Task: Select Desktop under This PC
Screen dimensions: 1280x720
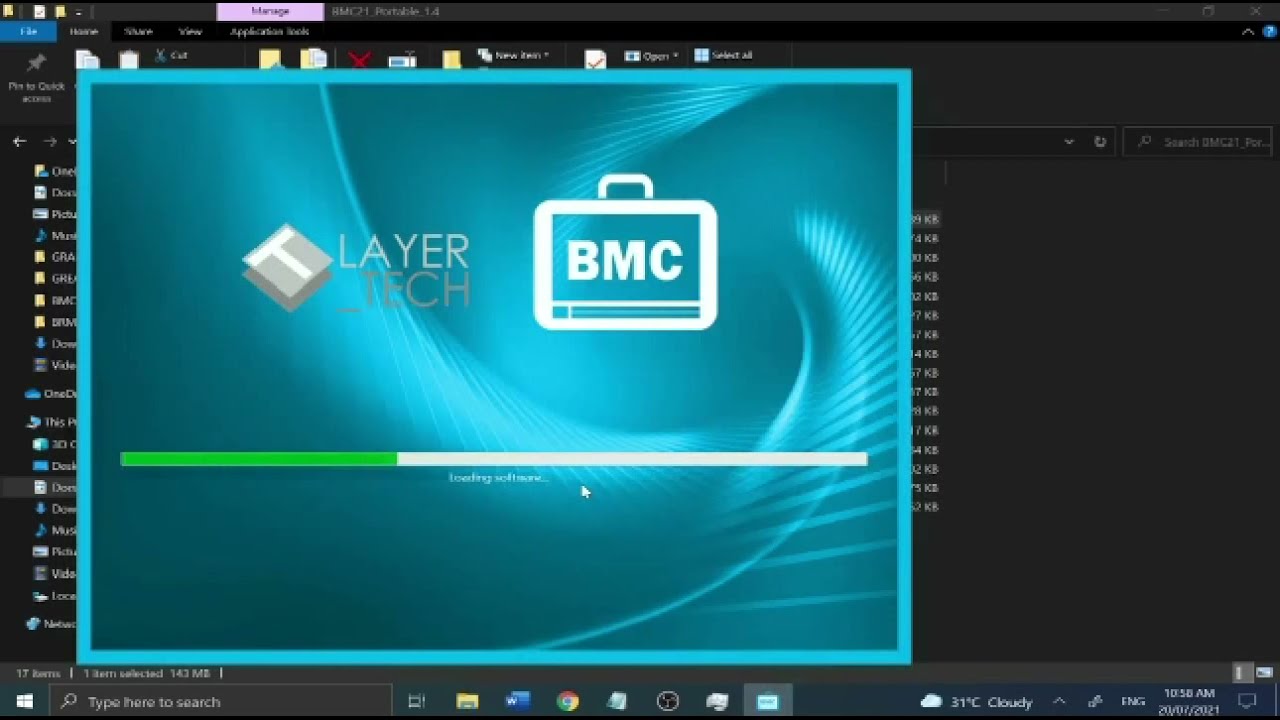Action: pyautogui.click(x=55, y=466)
